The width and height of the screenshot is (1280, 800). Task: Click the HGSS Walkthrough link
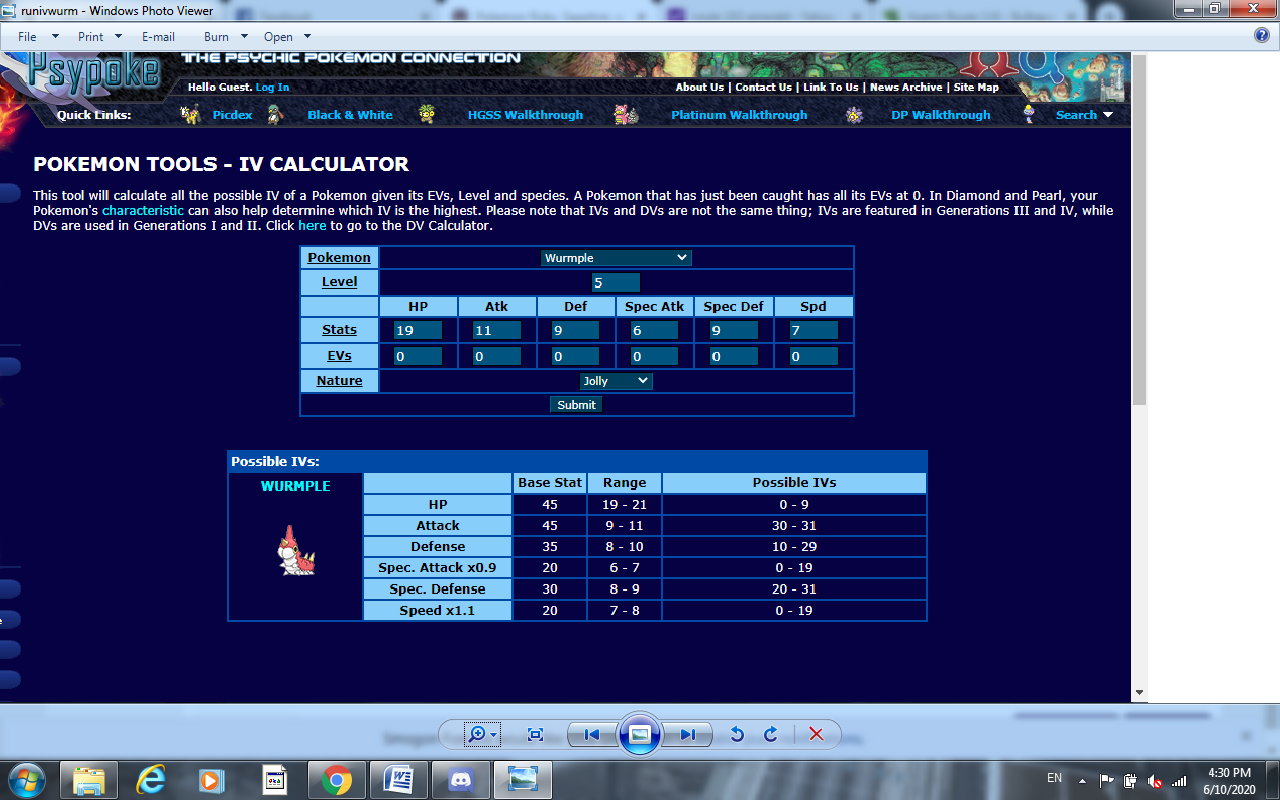pos(525,115)
